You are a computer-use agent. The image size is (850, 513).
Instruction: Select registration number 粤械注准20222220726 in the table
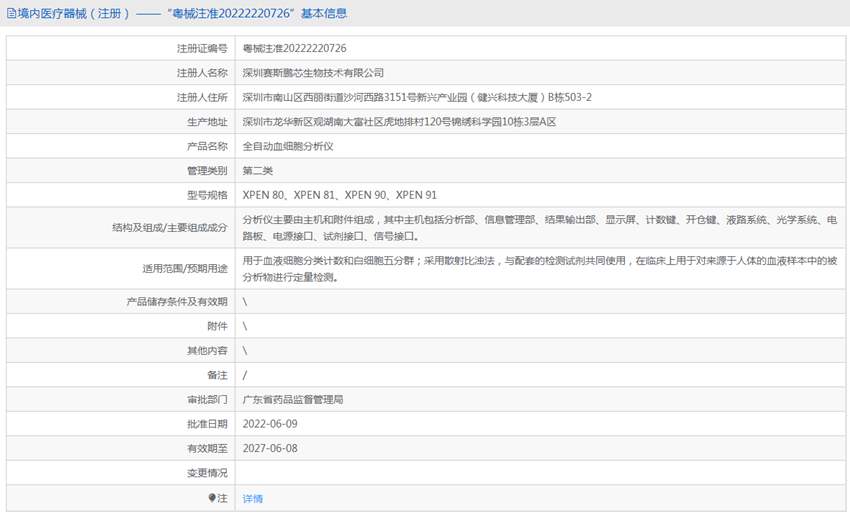click(294, 48)
